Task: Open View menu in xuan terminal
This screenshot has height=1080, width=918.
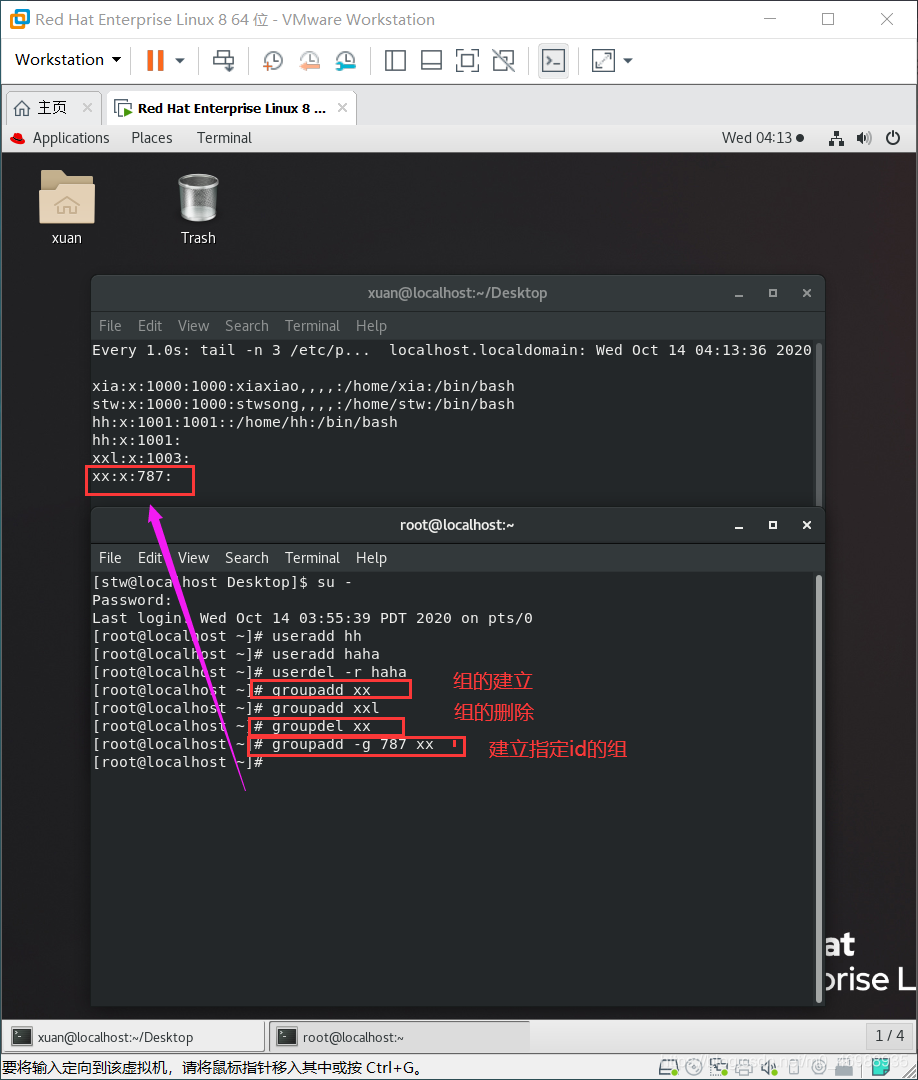Action: pos(194,326)
